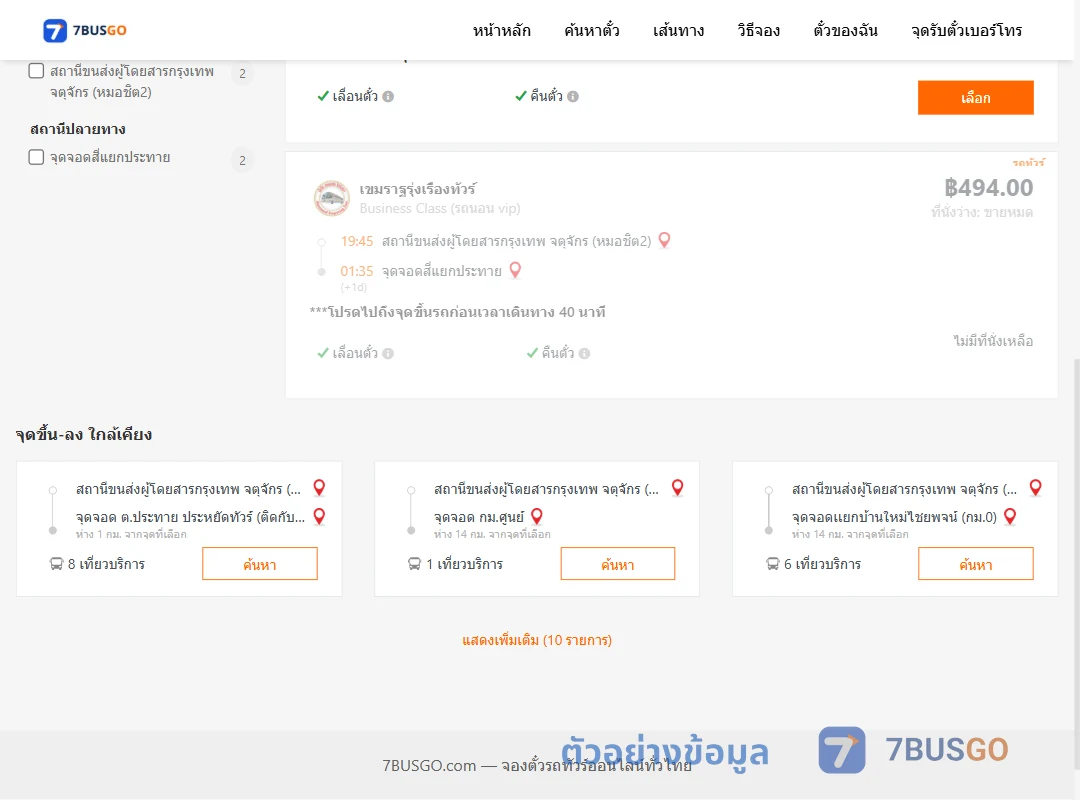
Task: Open the จุดรับตั๋วเบอร์โทร menu item
Action: pyautogui.click(x=966, y=30)
